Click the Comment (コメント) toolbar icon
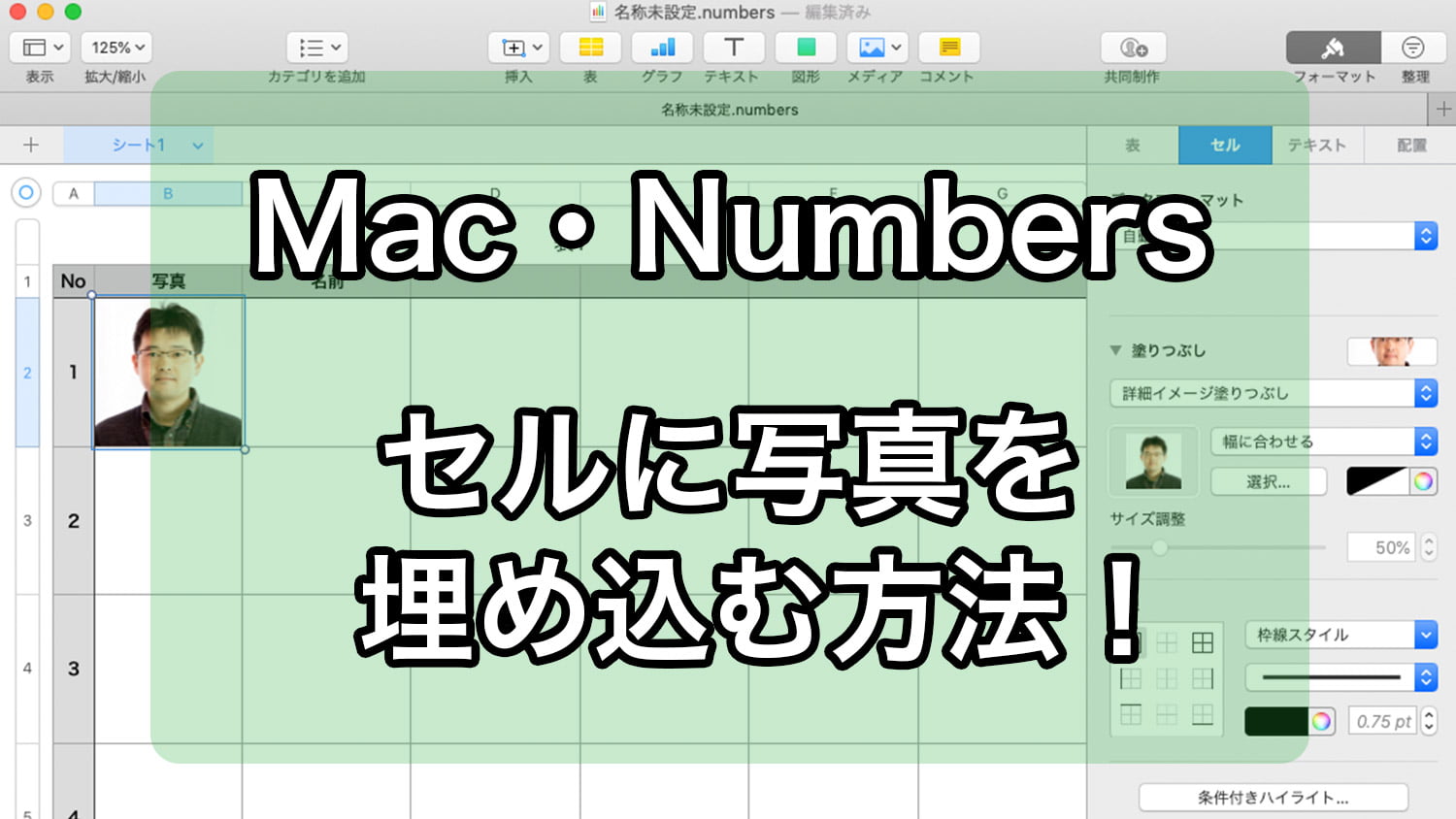Screen dimensions: 1456x819 [x=949, y=48]
